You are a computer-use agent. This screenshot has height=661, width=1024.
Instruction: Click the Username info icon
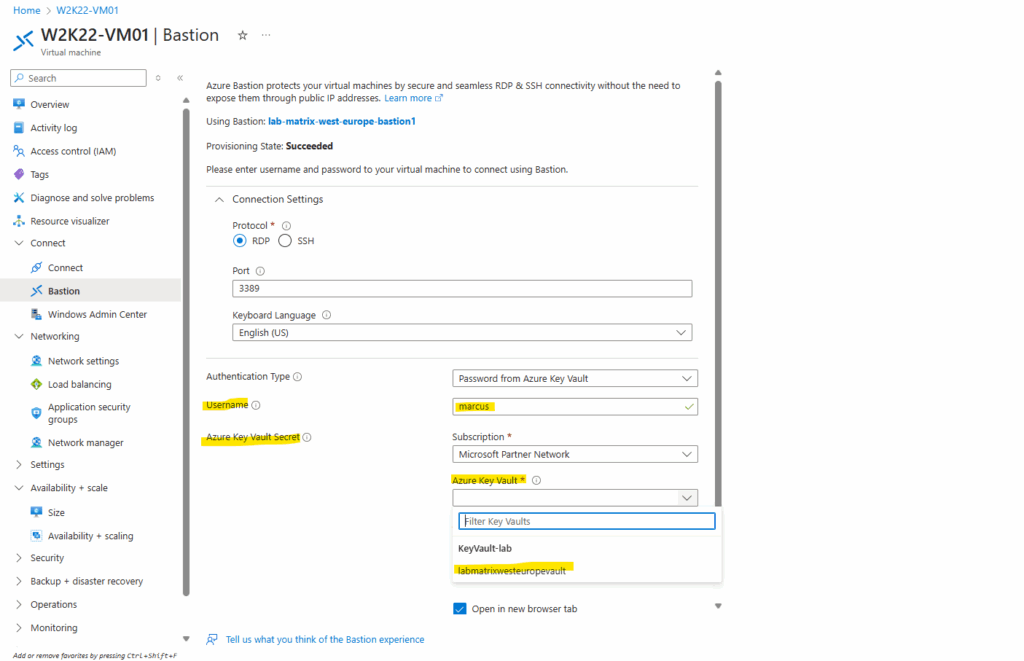256,405
